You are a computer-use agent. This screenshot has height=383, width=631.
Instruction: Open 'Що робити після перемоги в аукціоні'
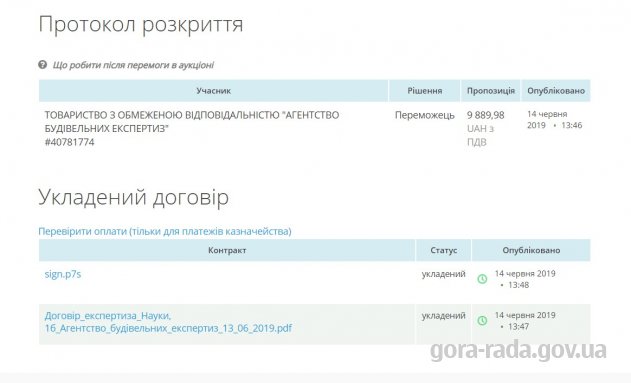click(x=133, y=65)
